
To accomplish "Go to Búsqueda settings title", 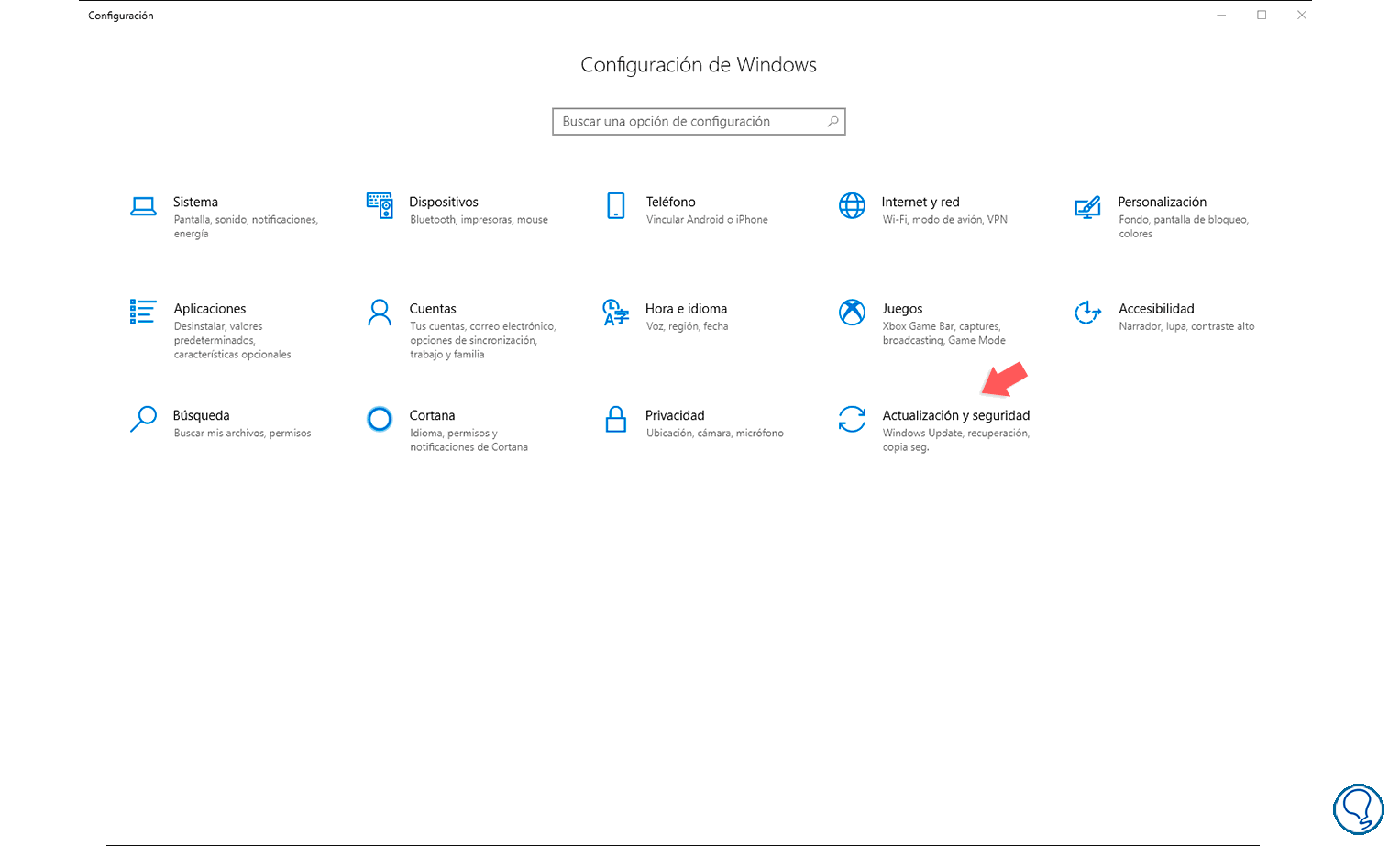I will click(x=201, y=415).
